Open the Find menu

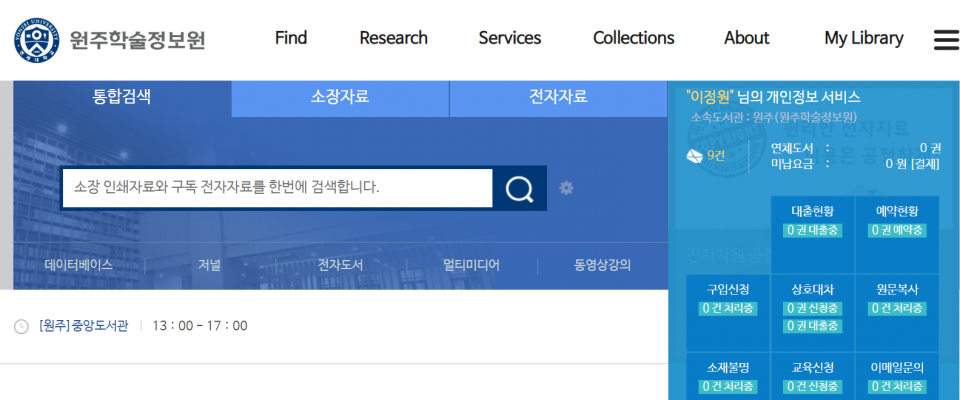(290, 38)
